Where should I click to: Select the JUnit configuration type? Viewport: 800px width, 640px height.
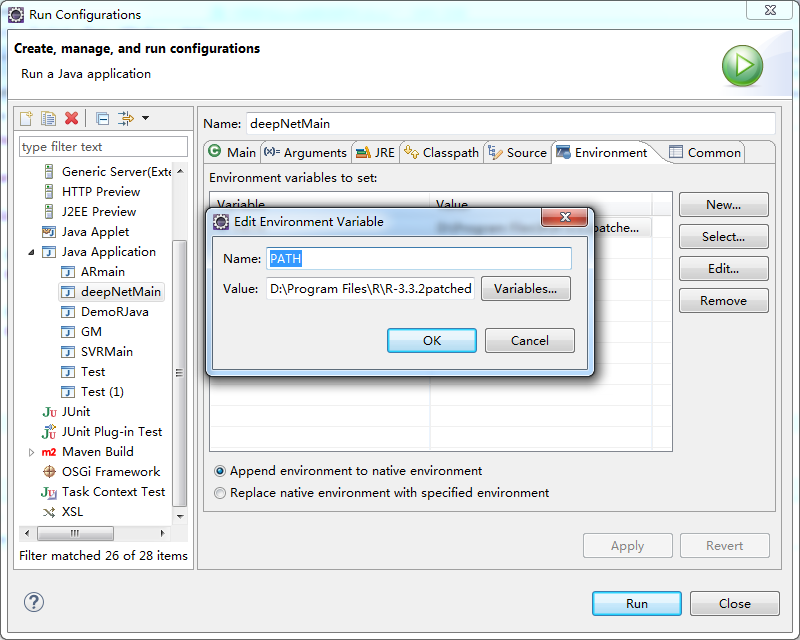coord(75,412)
